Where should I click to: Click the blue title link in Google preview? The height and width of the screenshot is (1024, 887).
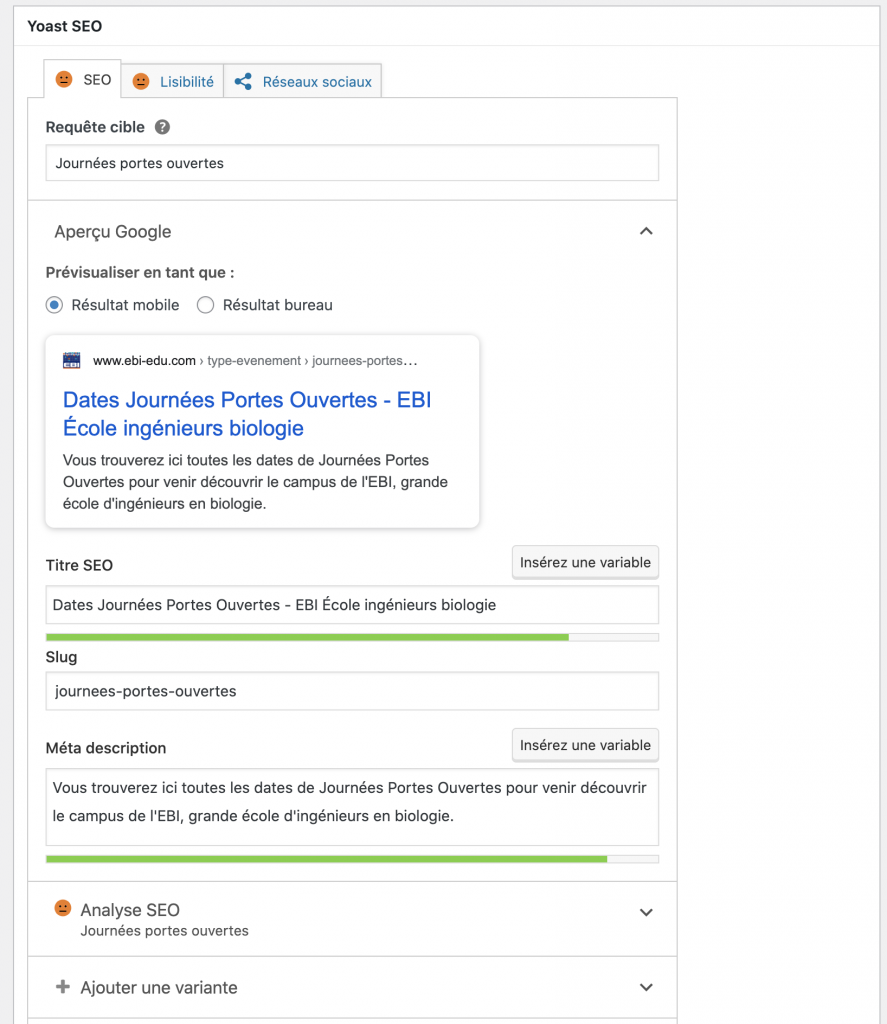[247, 414]
